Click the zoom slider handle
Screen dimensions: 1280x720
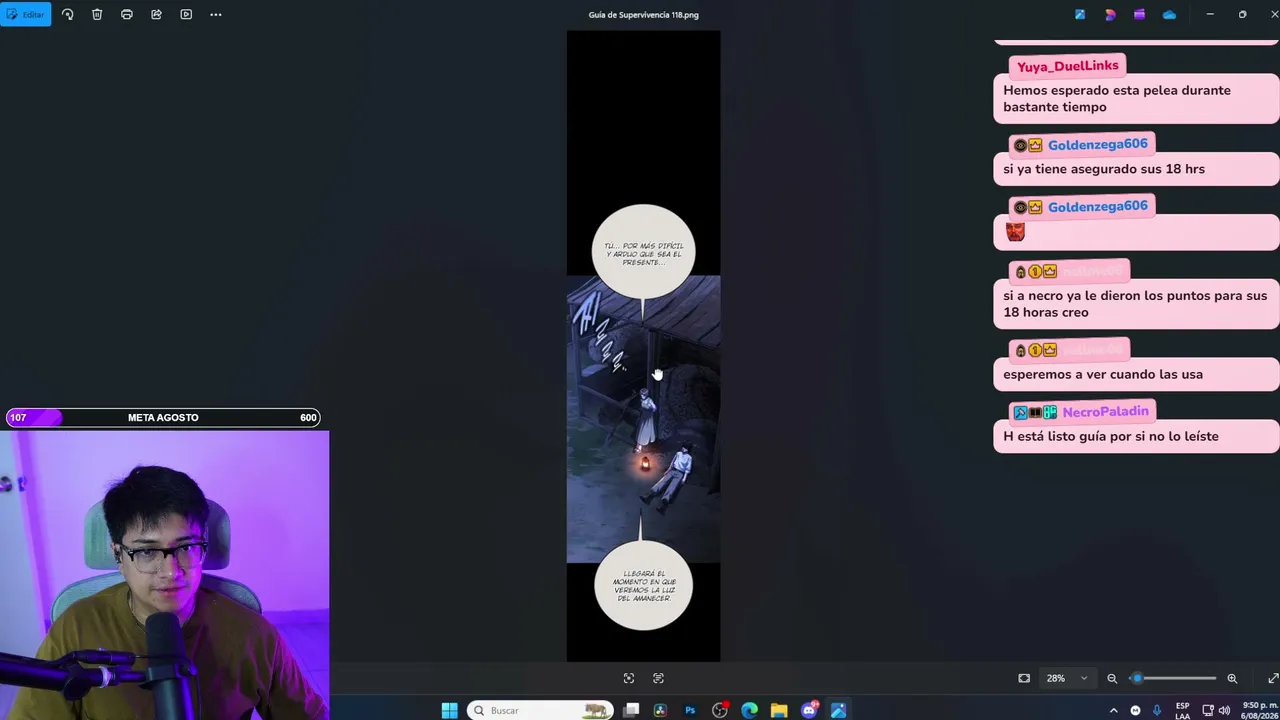(x=1136, y=678)
